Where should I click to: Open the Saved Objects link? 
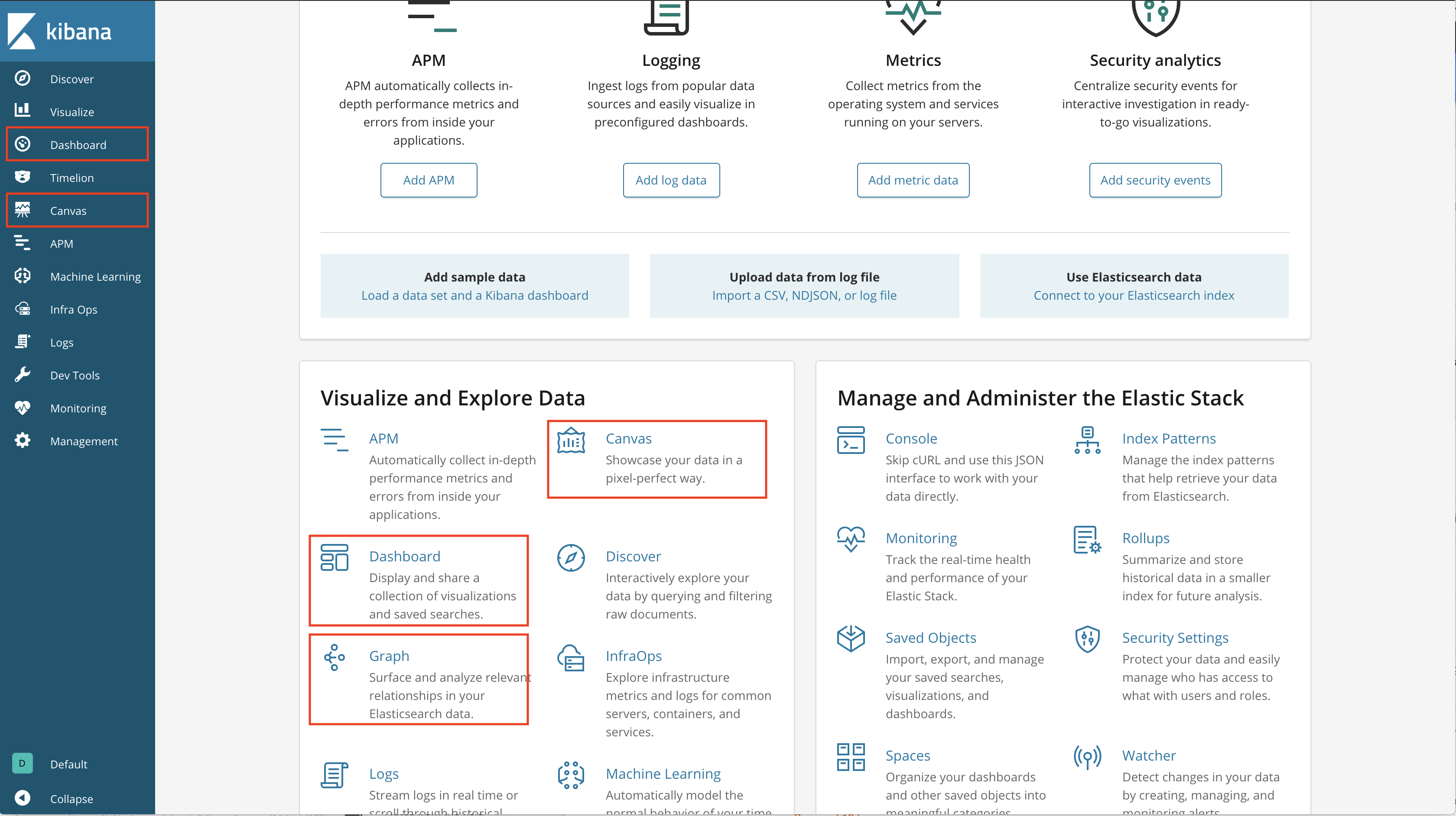point(930,638)
